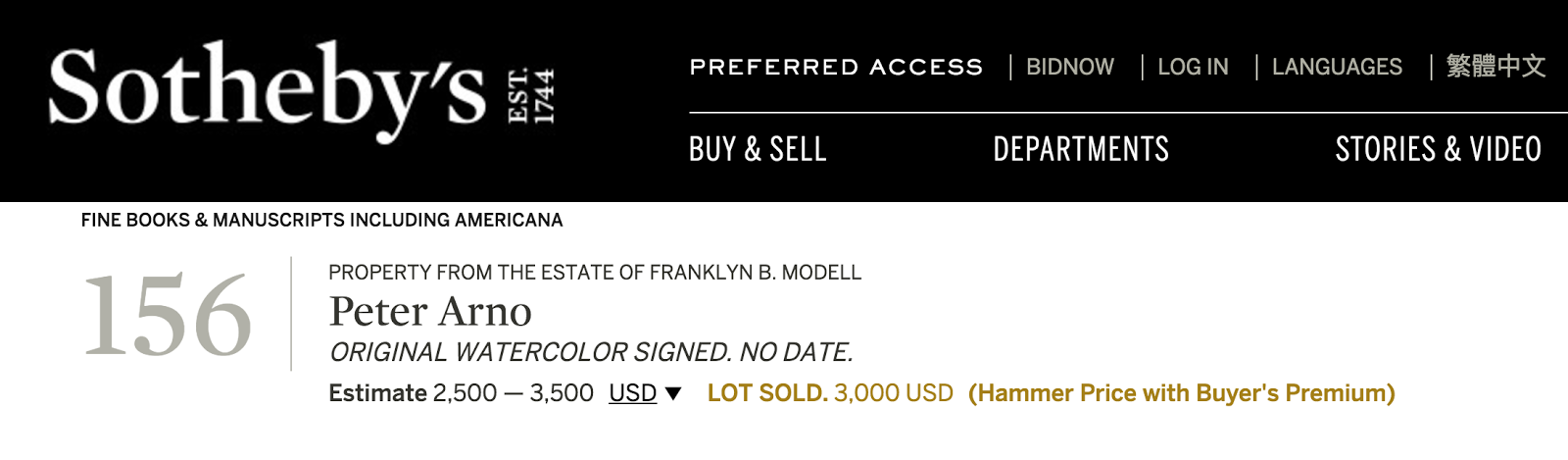Open the Departments menu
The height and width of the screenshot is (460, 1568).
[1081, 149]
